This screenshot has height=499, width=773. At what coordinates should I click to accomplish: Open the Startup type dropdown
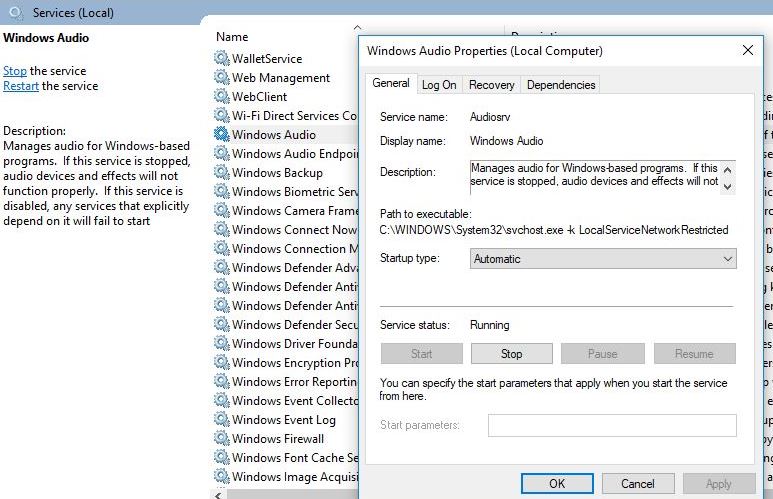(603, 259)
